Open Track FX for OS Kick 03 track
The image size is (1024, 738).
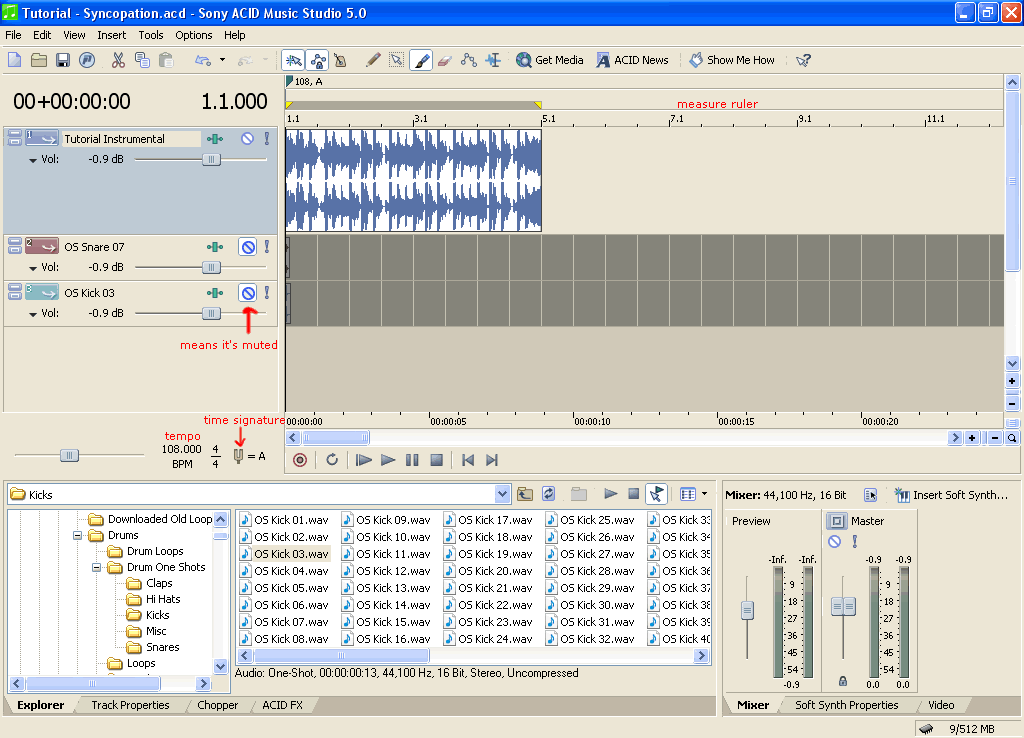tap(215, 293)
